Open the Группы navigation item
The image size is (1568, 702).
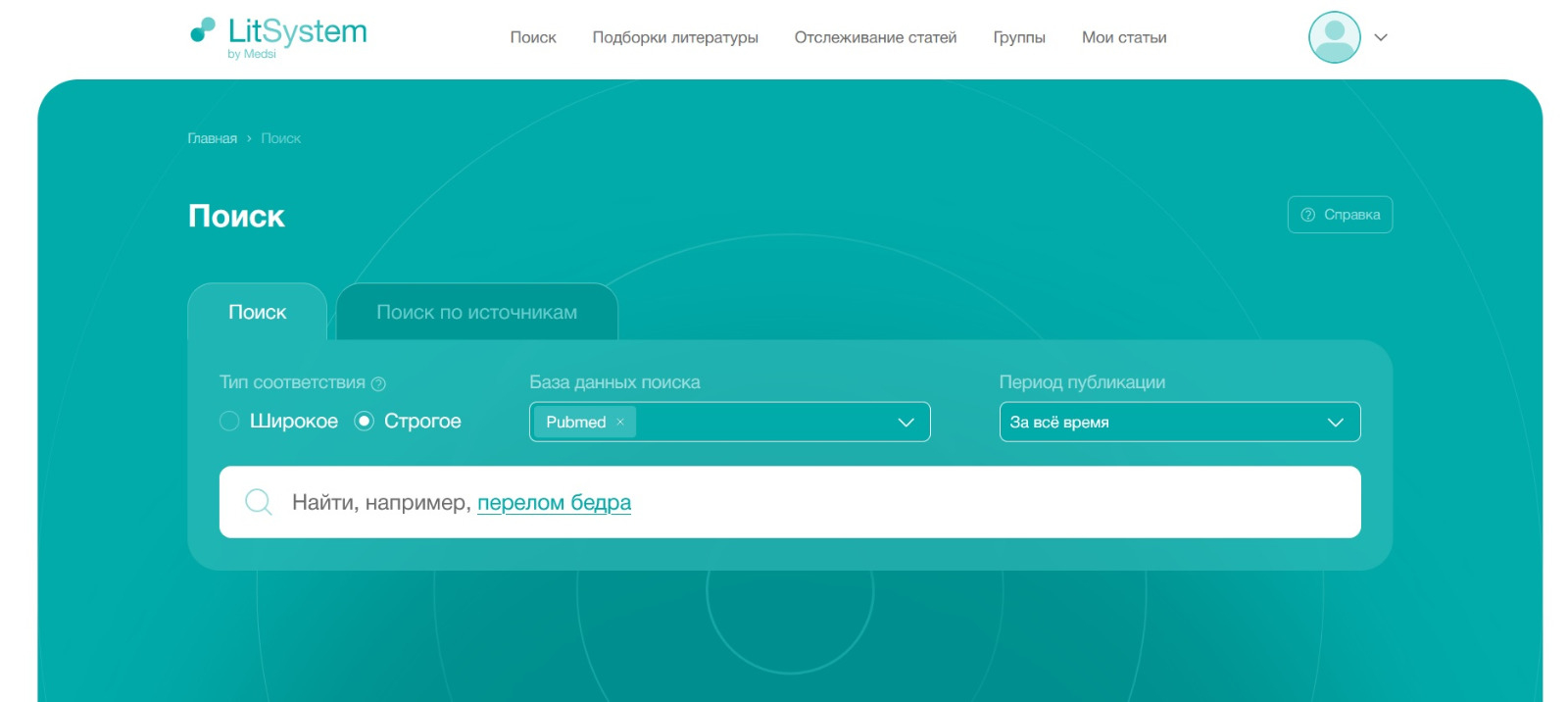coord(1018,37)
